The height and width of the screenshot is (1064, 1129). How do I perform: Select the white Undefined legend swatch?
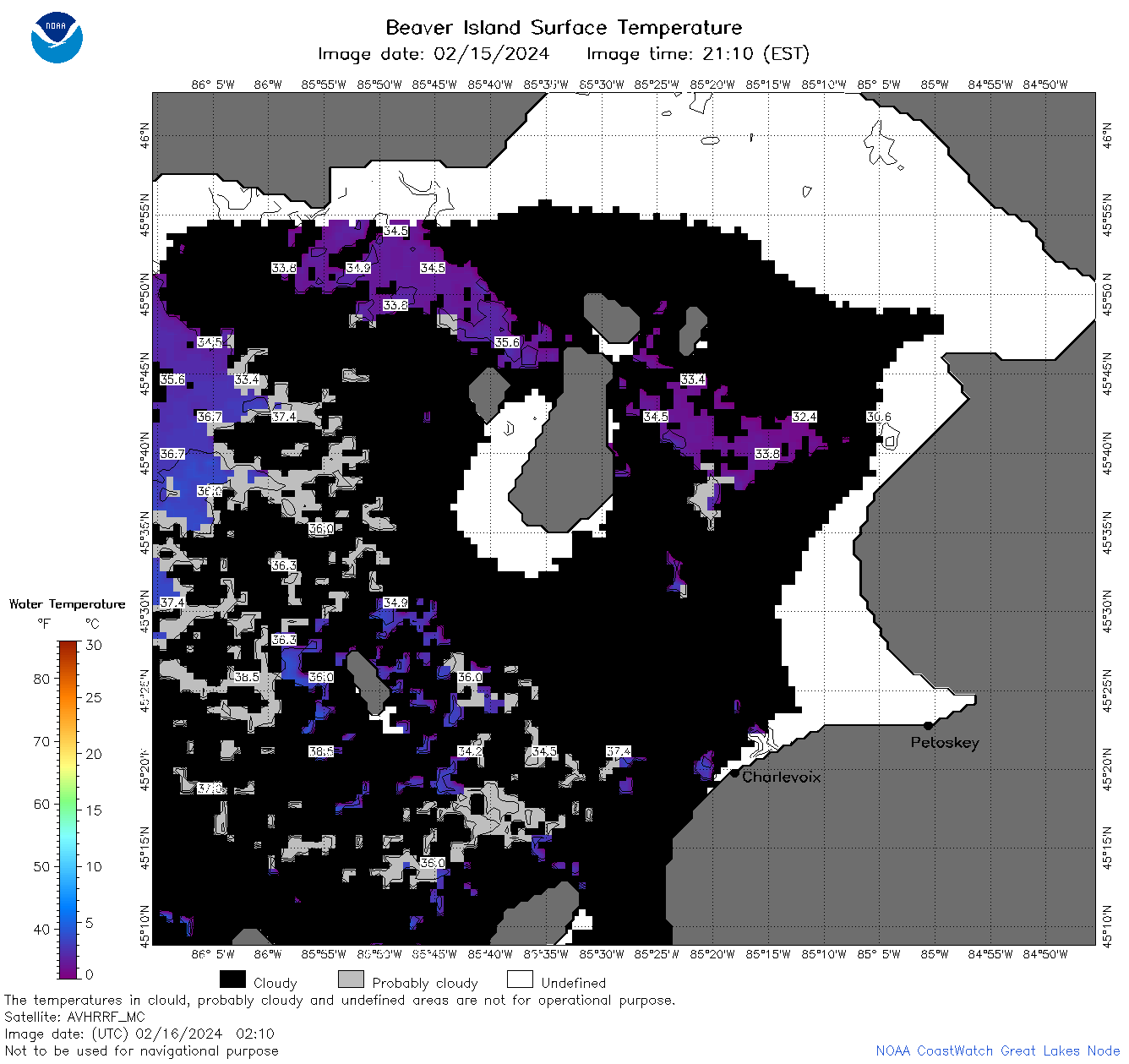pyautogui.click(x=520, y=979)
